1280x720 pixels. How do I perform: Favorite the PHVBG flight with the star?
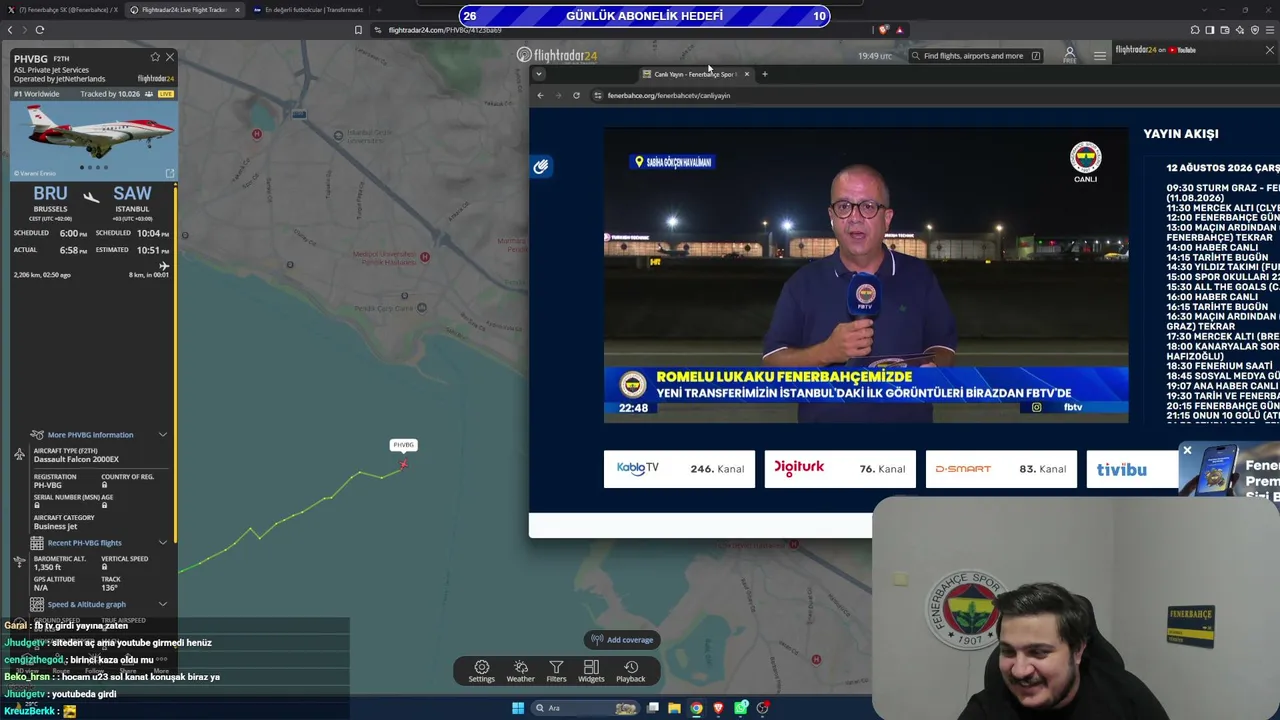pyautogui.click(x=155, y=57)
